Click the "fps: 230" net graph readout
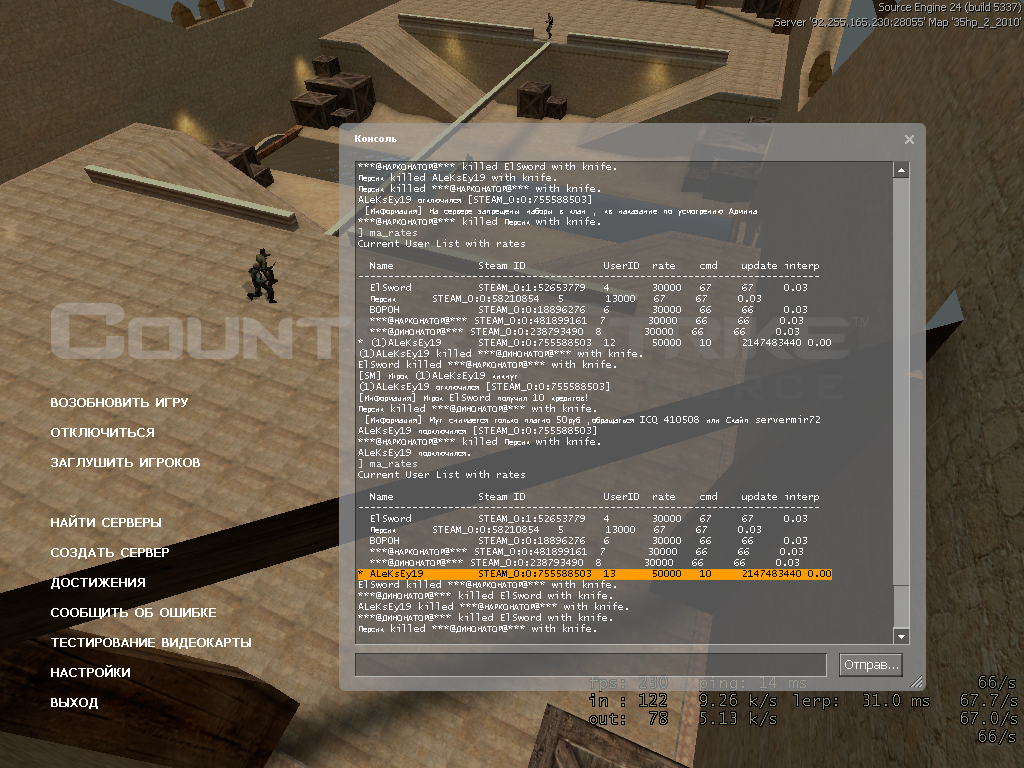The height and width of the screenshot is (768, 1024). click(x=628, y=683)
